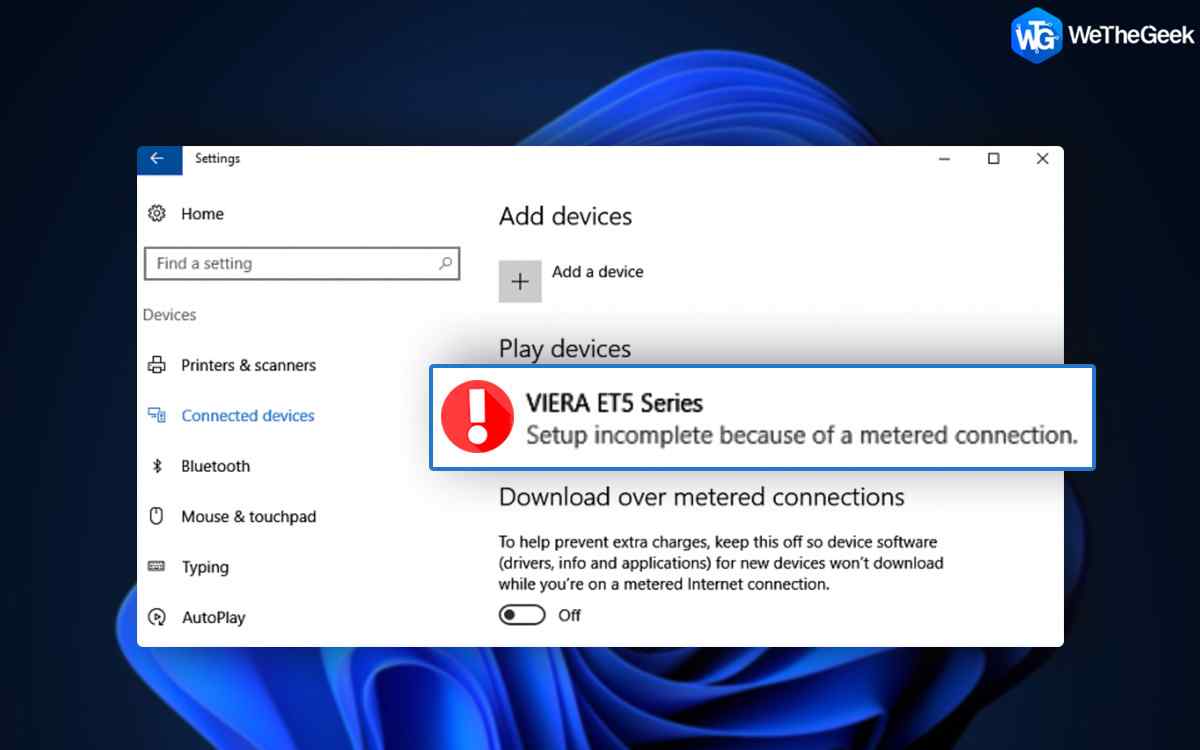Click the search magnifier in Find a setting

445,264
